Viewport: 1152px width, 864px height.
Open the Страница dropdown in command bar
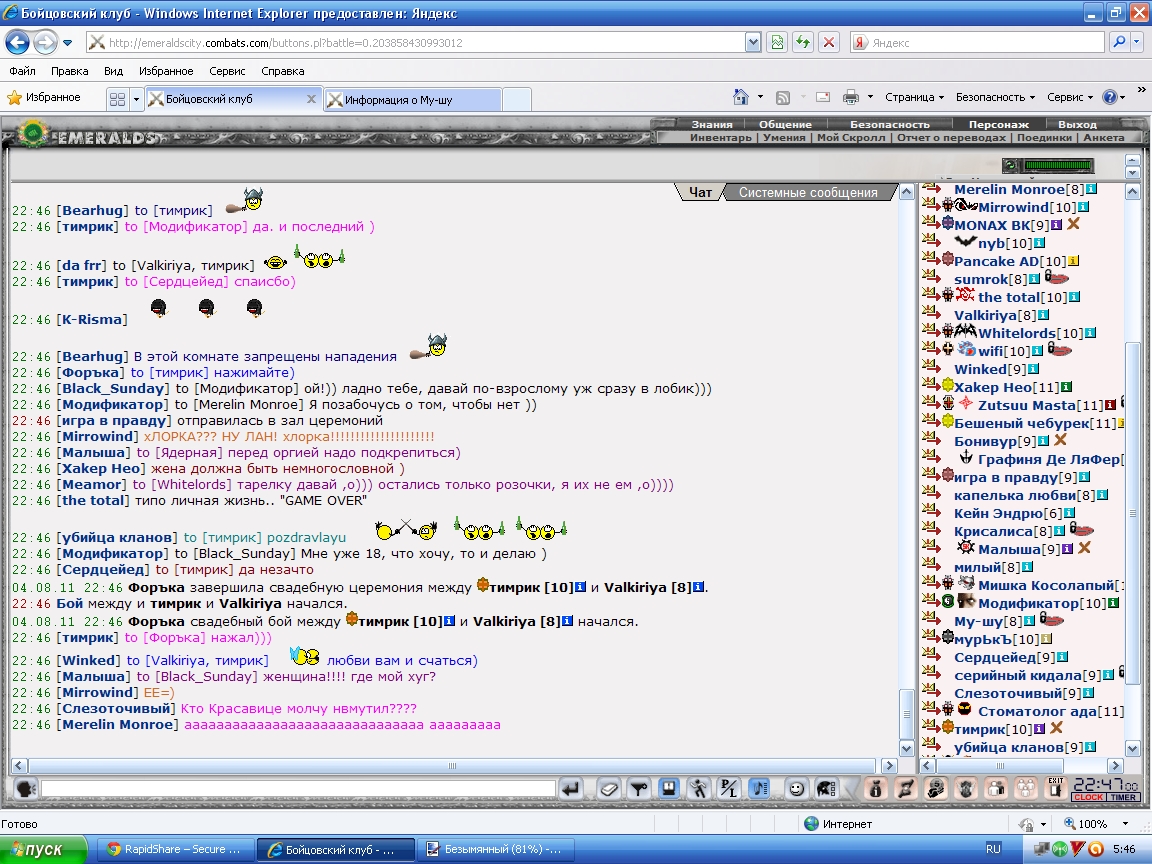pyautogui.click(x=914, y=97)
